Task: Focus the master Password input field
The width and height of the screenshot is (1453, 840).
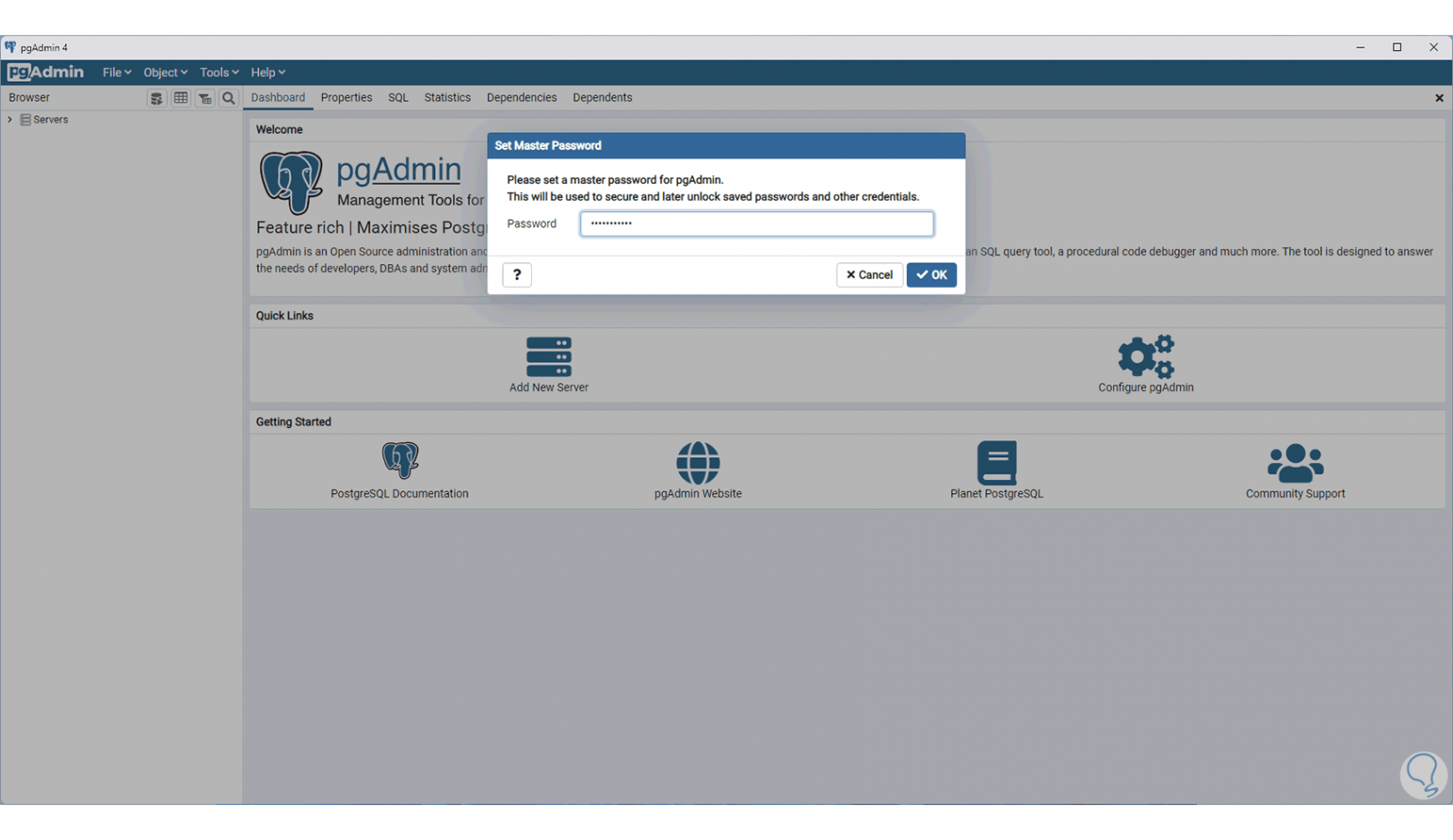Action: [x=756, y=224]
